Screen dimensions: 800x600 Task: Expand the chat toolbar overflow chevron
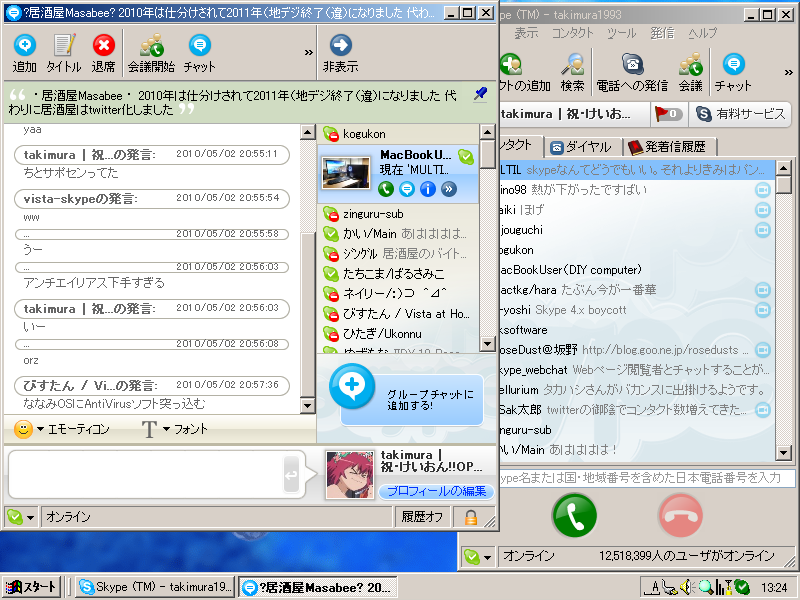coord(308,52)
